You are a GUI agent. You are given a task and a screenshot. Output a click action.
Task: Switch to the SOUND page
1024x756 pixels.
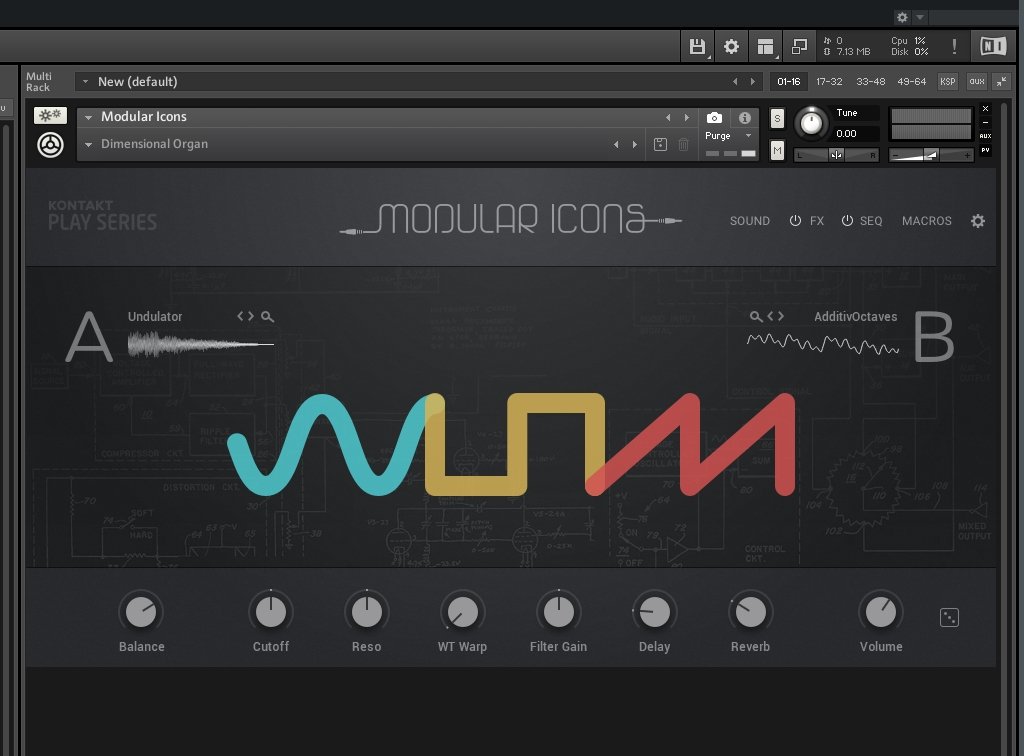[x=749, y=221]
